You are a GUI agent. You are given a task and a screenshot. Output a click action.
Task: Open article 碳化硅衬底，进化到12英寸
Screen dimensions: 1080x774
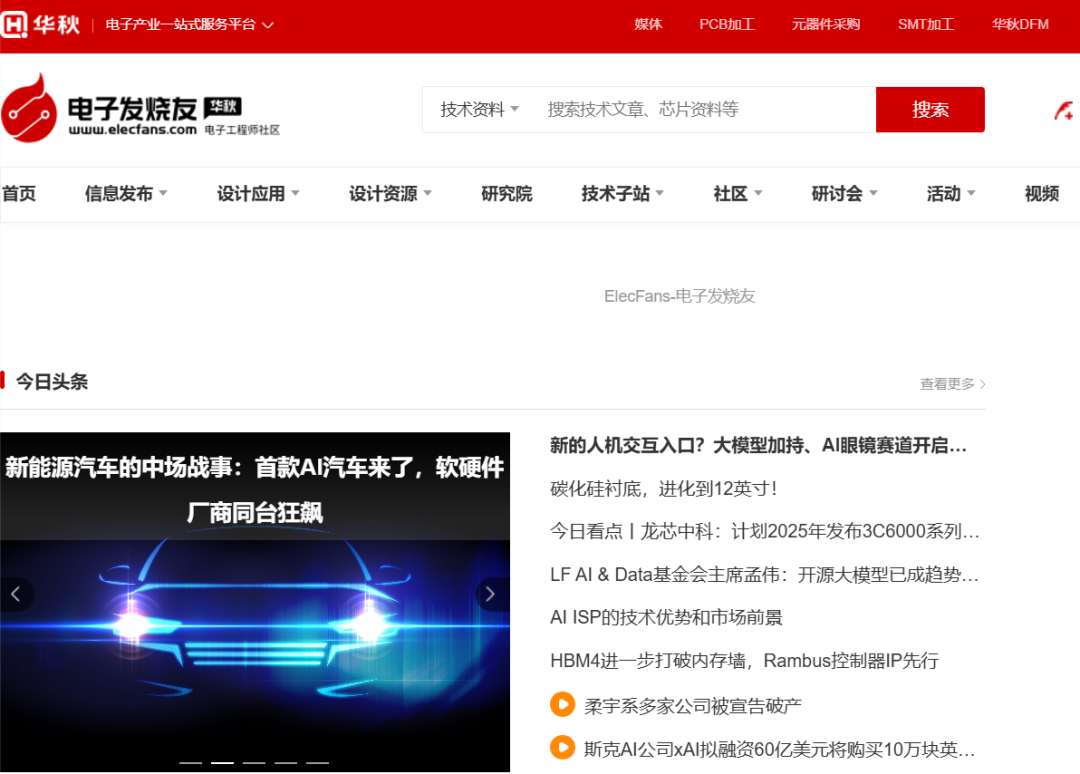point(664,489)
